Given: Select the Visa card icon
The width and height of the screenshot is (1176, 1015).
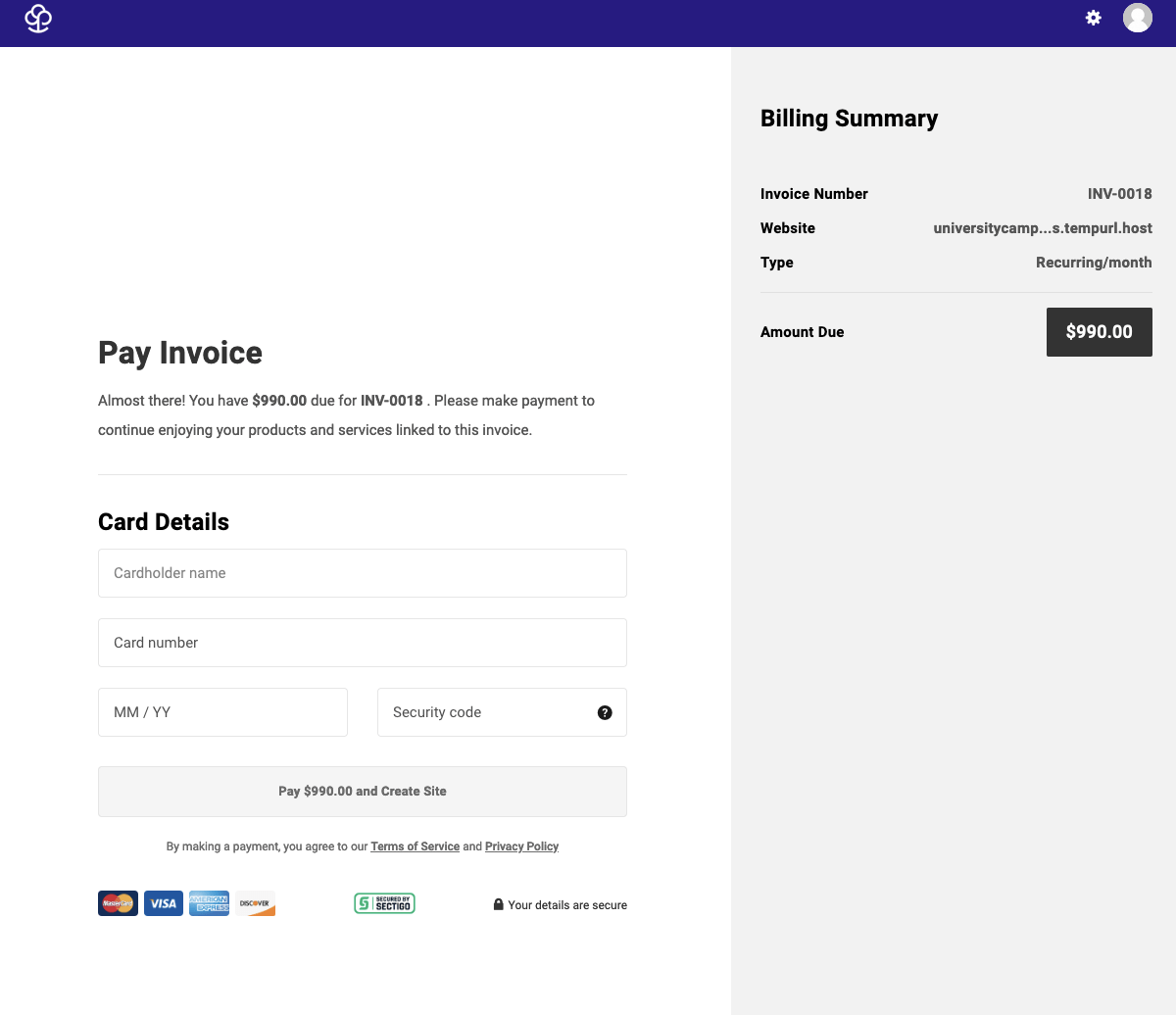Looking at the screenshot, I should (164, 902).
